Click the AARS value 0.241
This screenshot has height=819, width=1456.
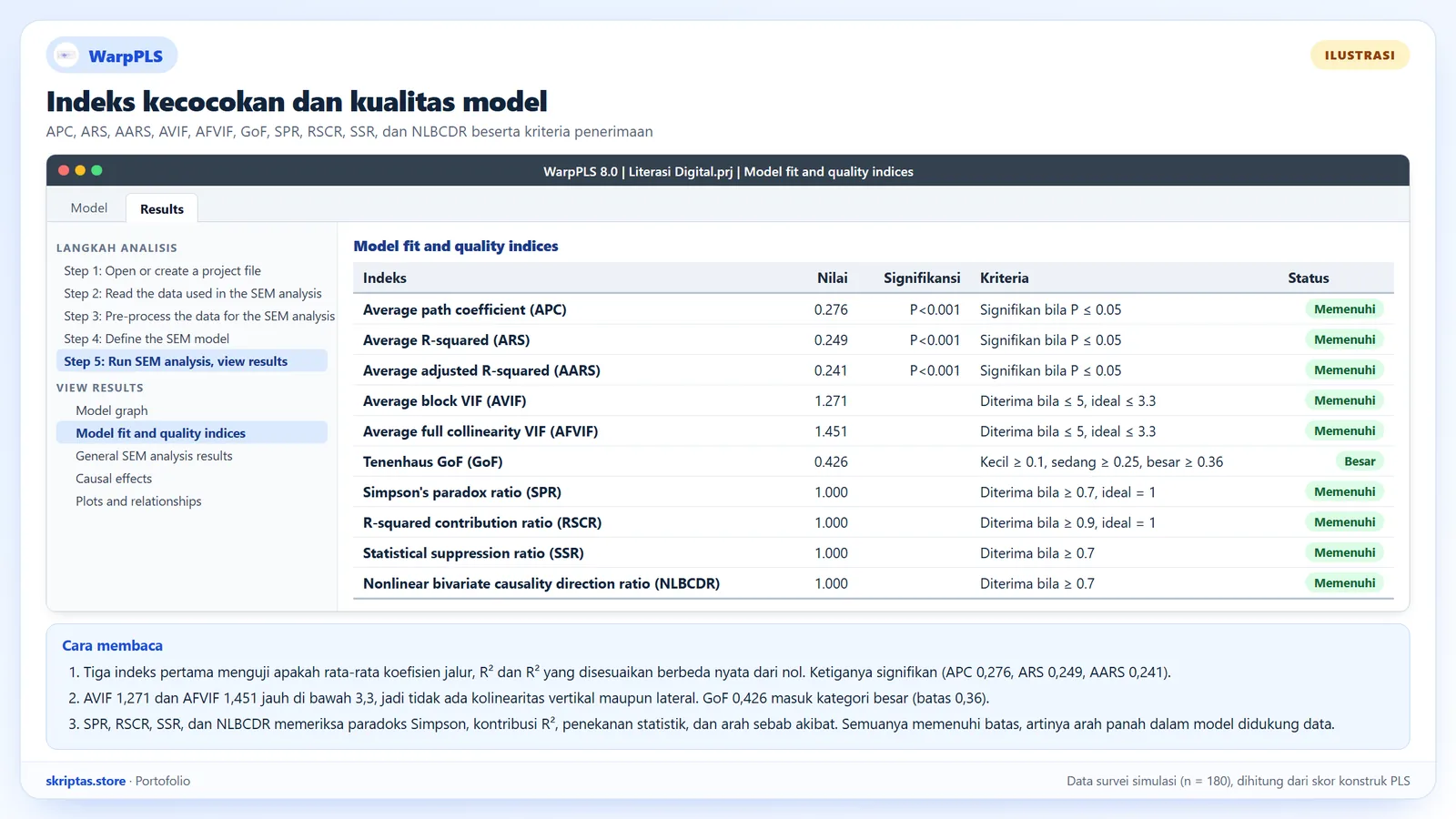click(x=831, y=370)
